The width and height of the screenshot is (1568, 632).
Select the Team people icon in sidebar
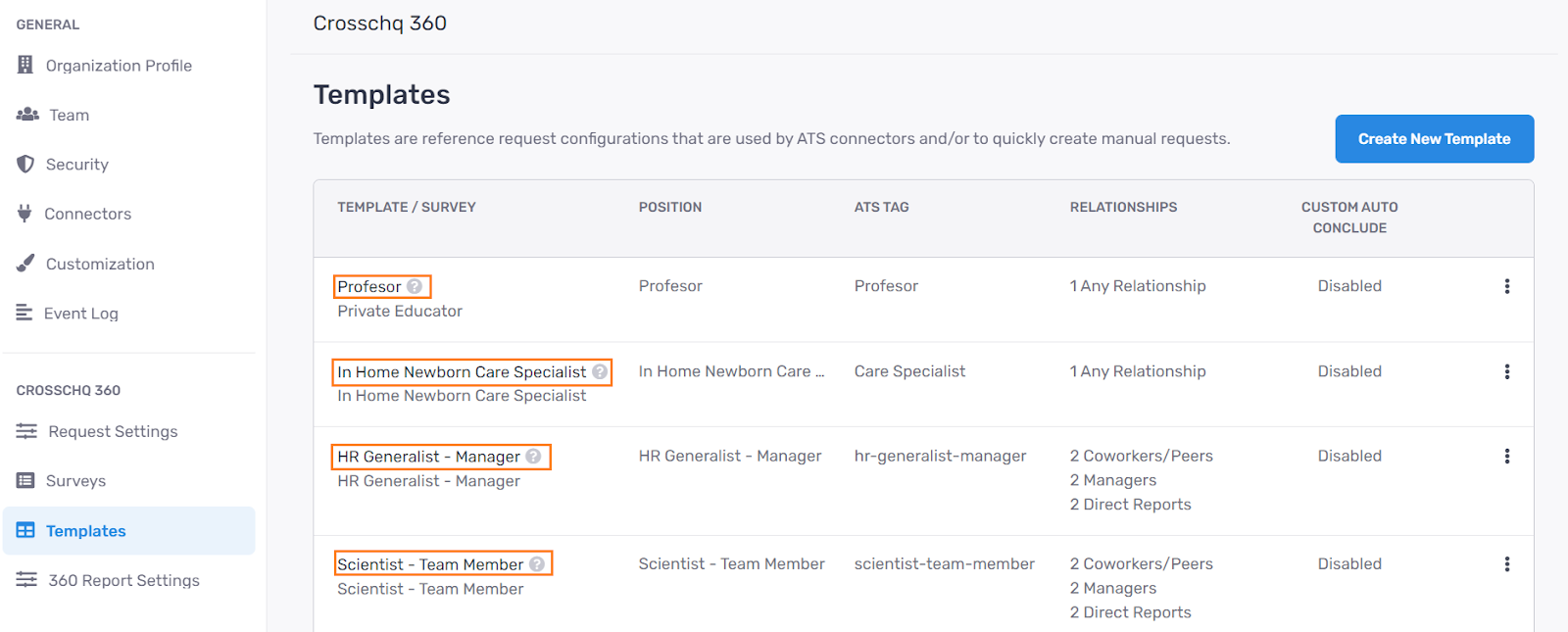coord(26,115)
